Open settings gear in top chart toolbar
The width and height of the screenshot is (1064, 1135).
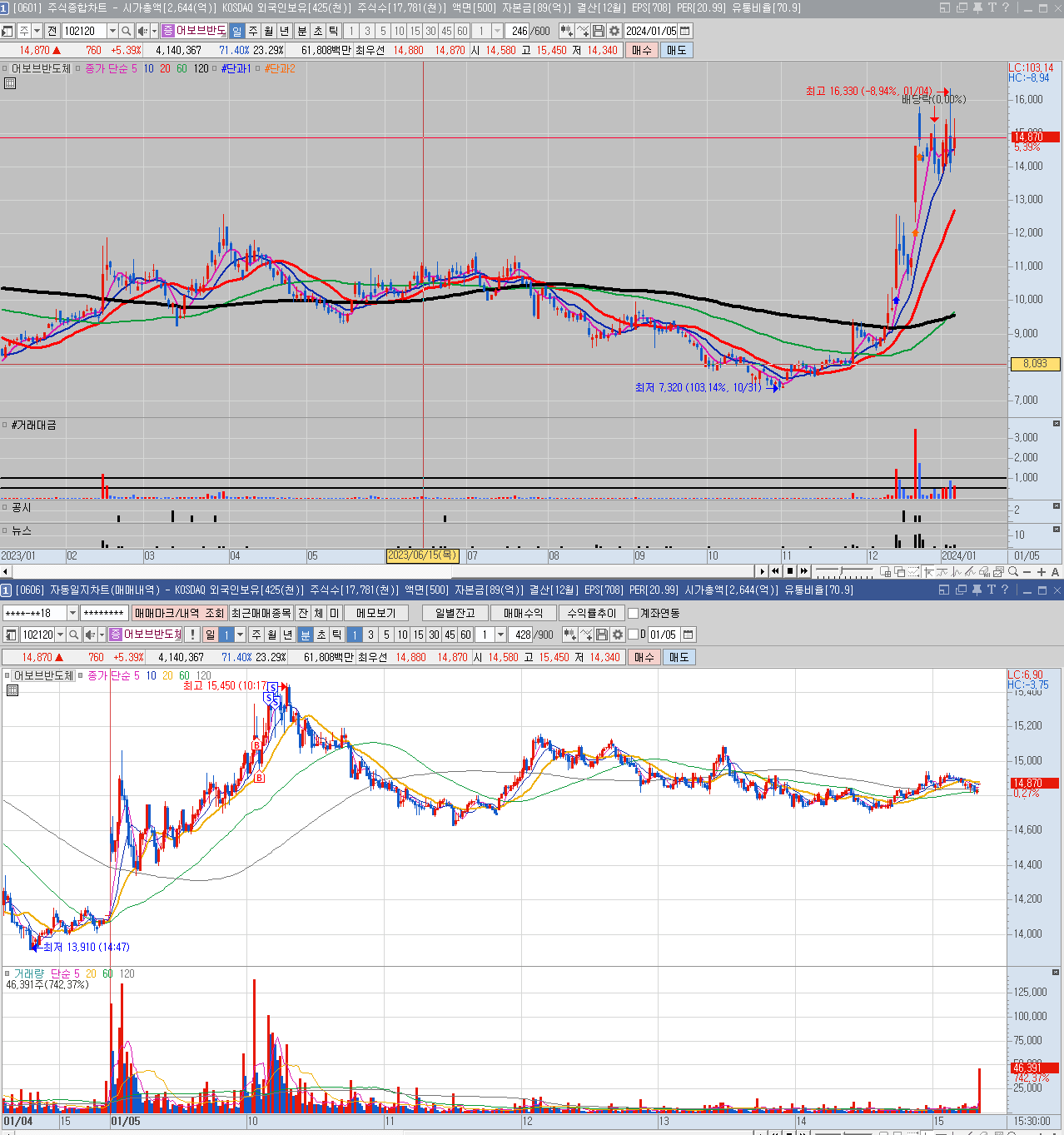click(614, 31)
